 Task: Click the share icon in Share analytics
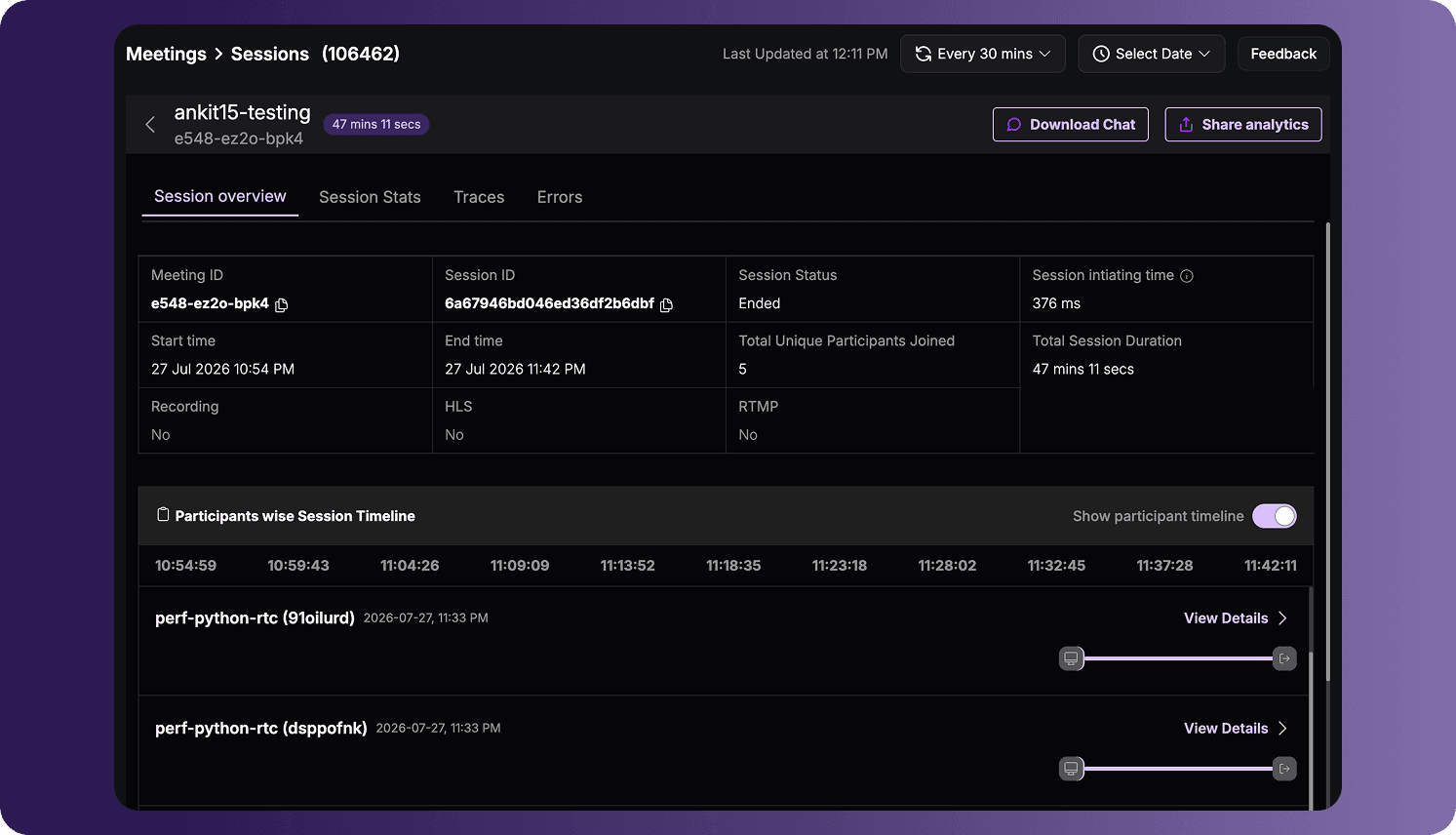point(1186,125)
